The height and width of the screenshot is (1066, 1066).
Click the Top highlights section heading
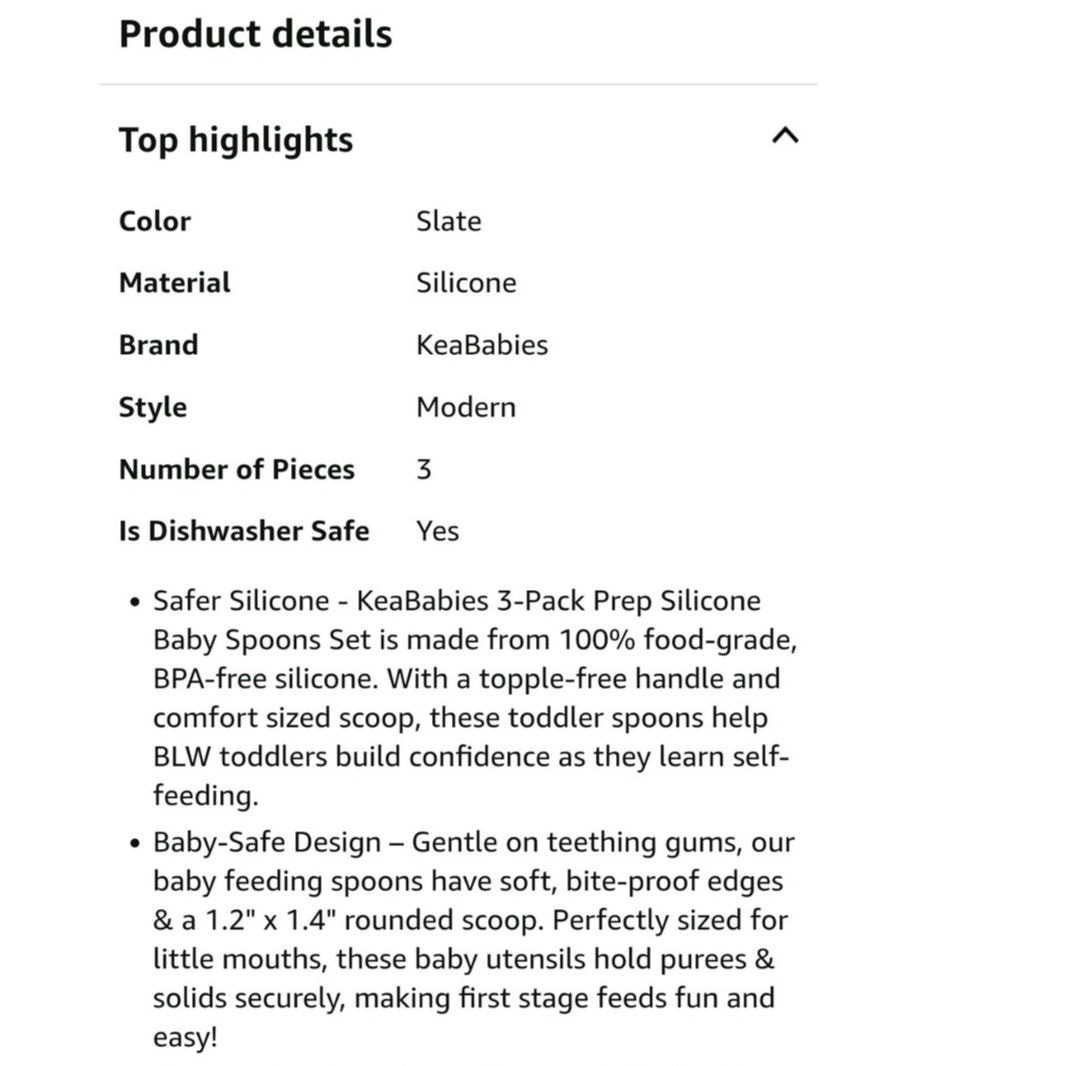236,140
